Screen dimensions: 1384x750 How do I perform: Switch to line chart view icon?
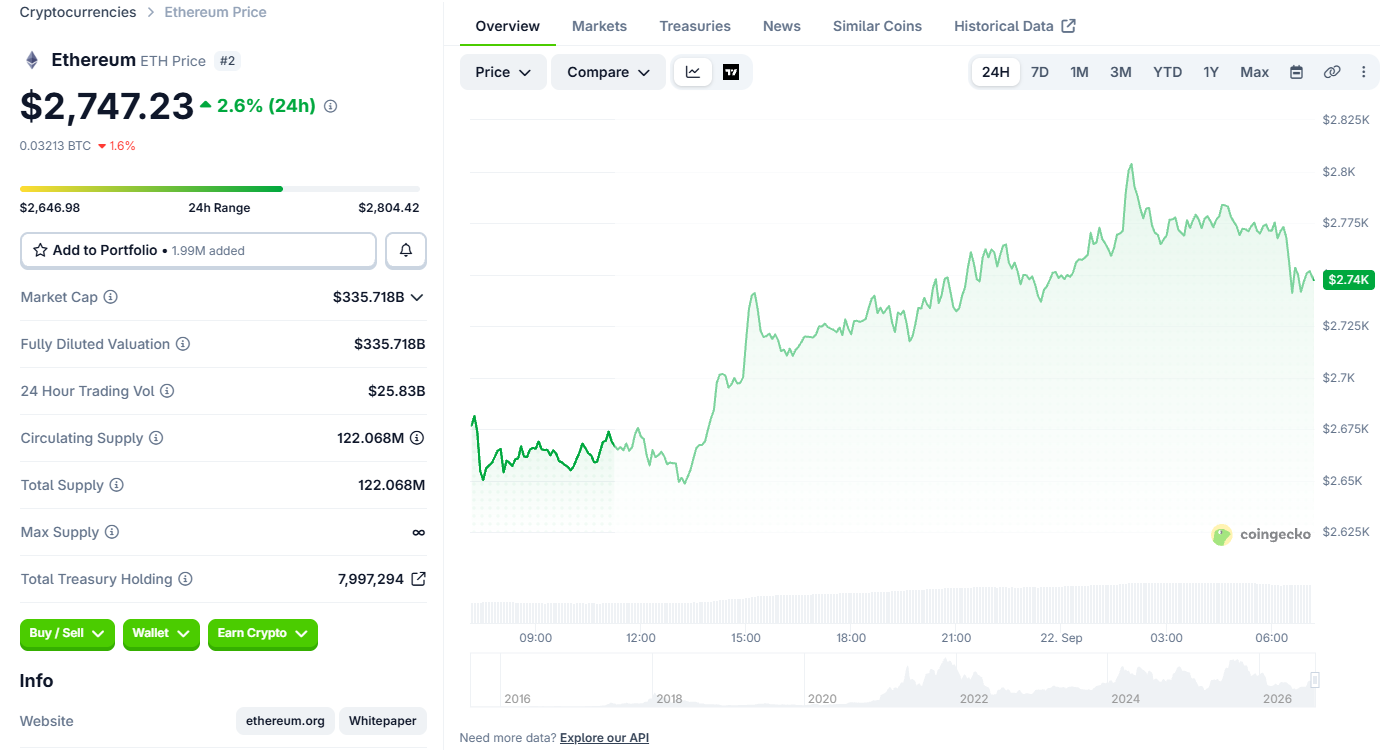(693, 72)
